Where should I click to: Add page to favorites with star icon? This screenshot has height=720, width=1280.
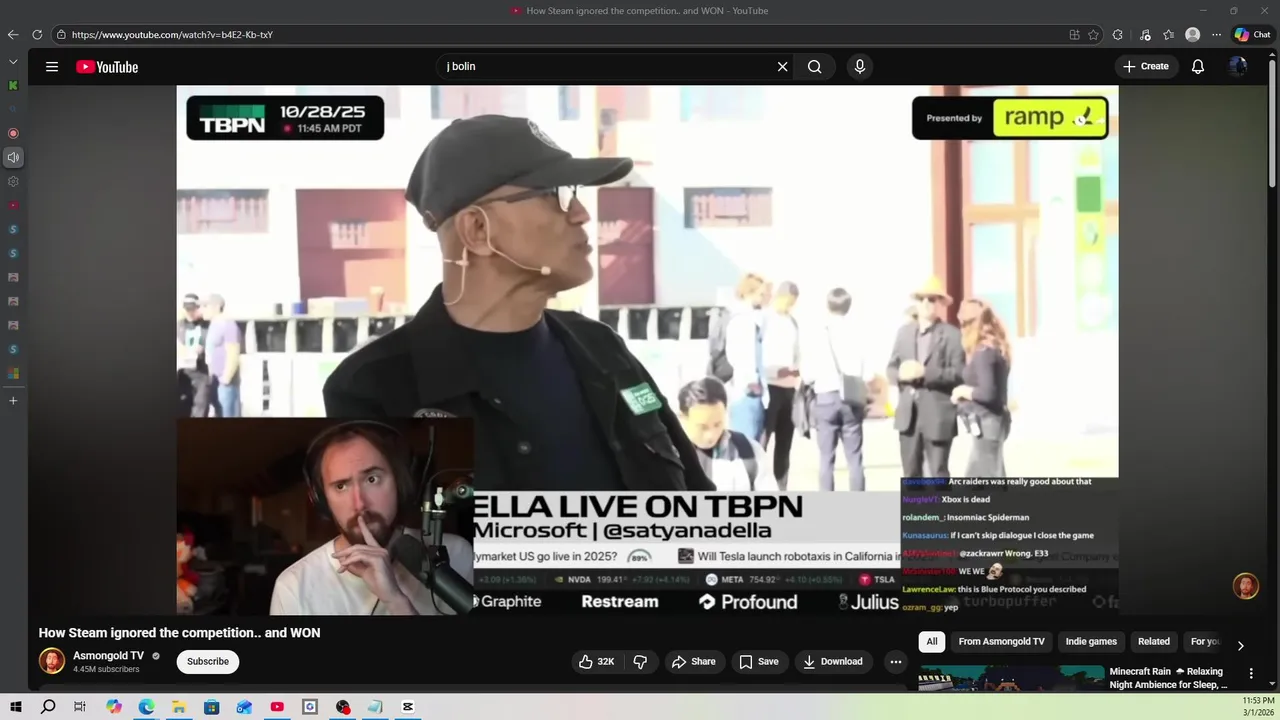click(1093, 35)
